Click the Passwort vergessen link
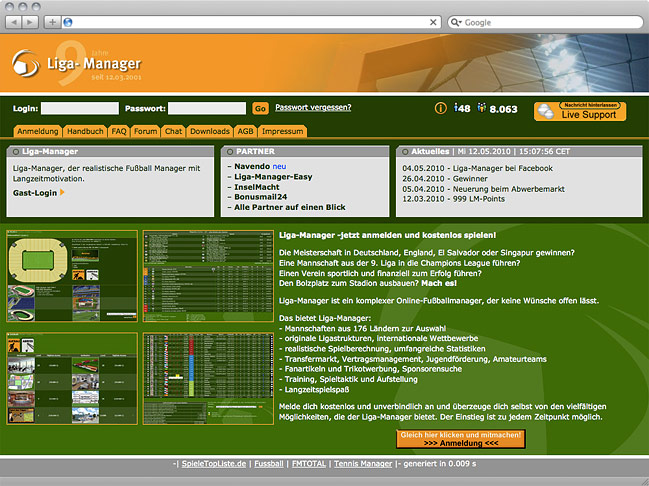This screenshot has height=486, width=649. pyautogui.click(x=313, y=107)
